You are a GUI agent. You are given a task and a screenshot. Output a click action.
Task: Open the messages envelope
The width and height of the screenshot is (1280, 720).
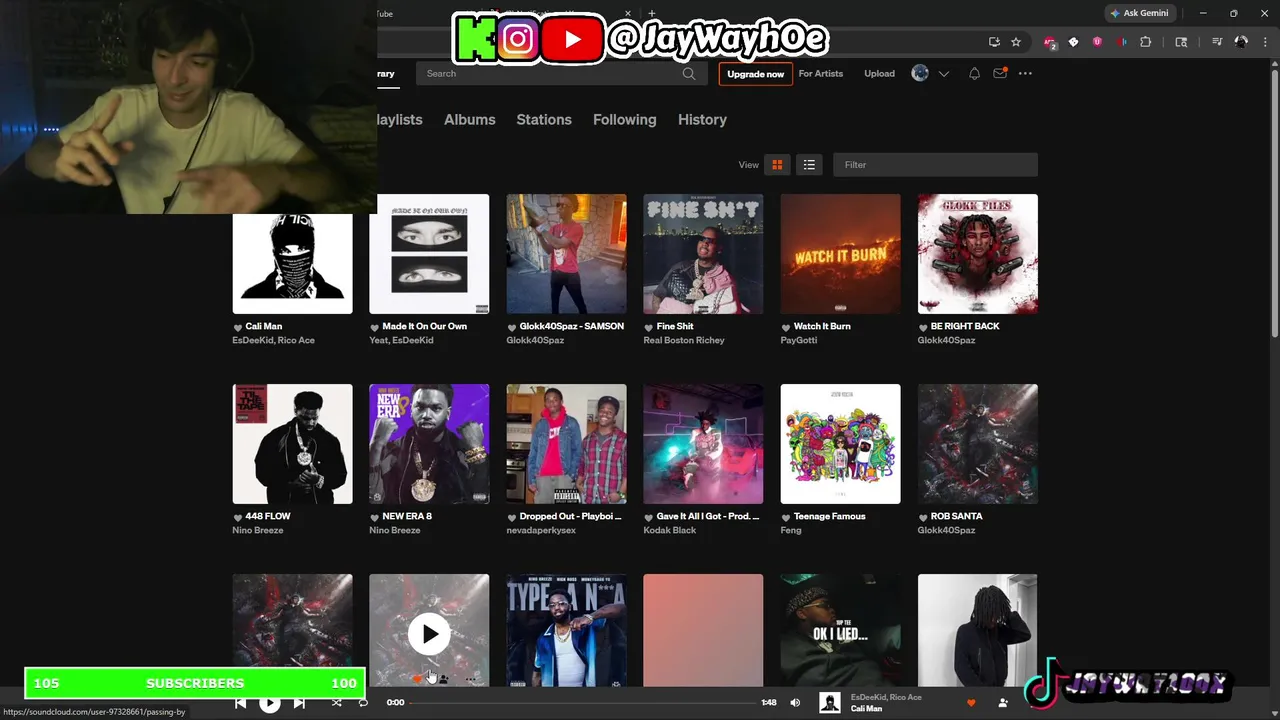point(1000,73)
